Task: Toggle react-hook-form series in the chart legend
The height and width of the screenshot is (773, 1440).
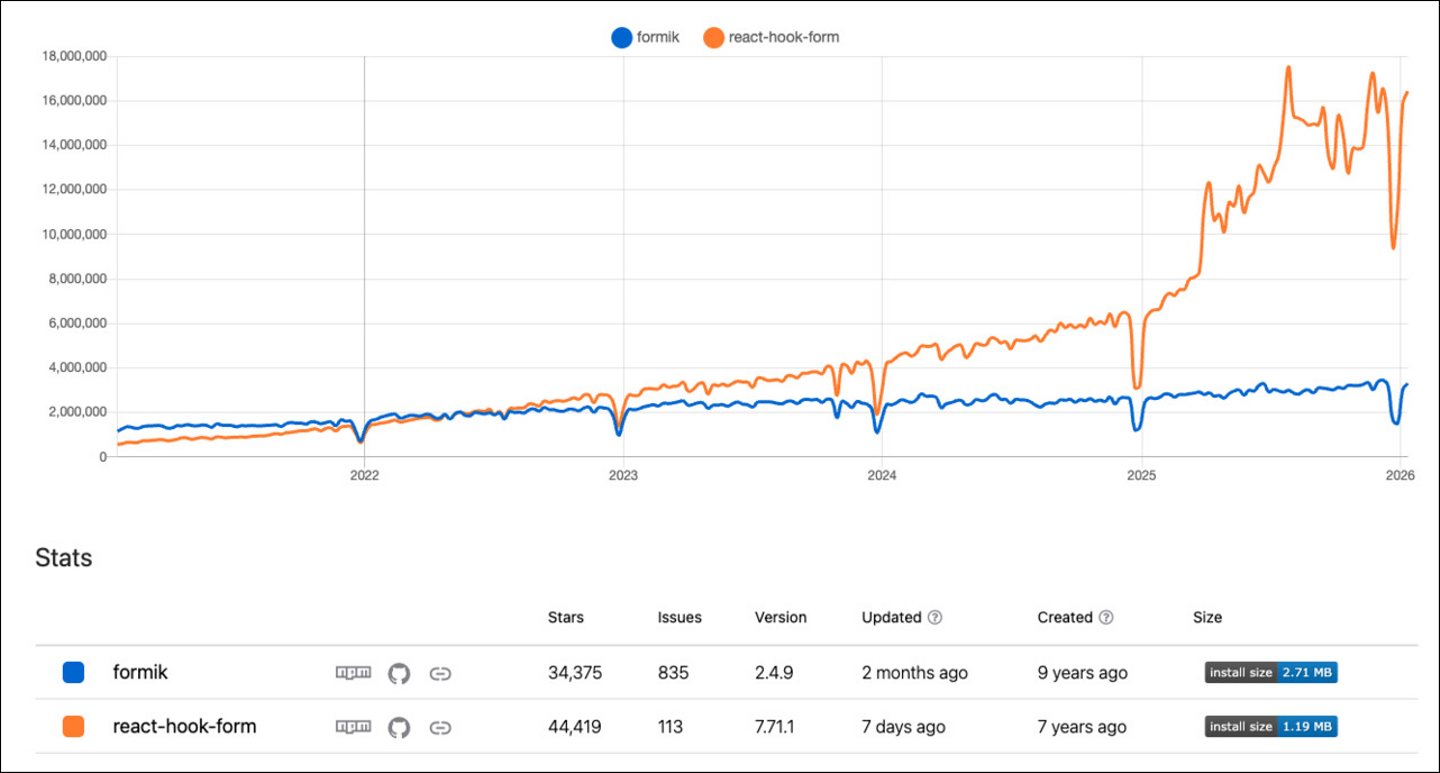Action: [x=770, y=38]
